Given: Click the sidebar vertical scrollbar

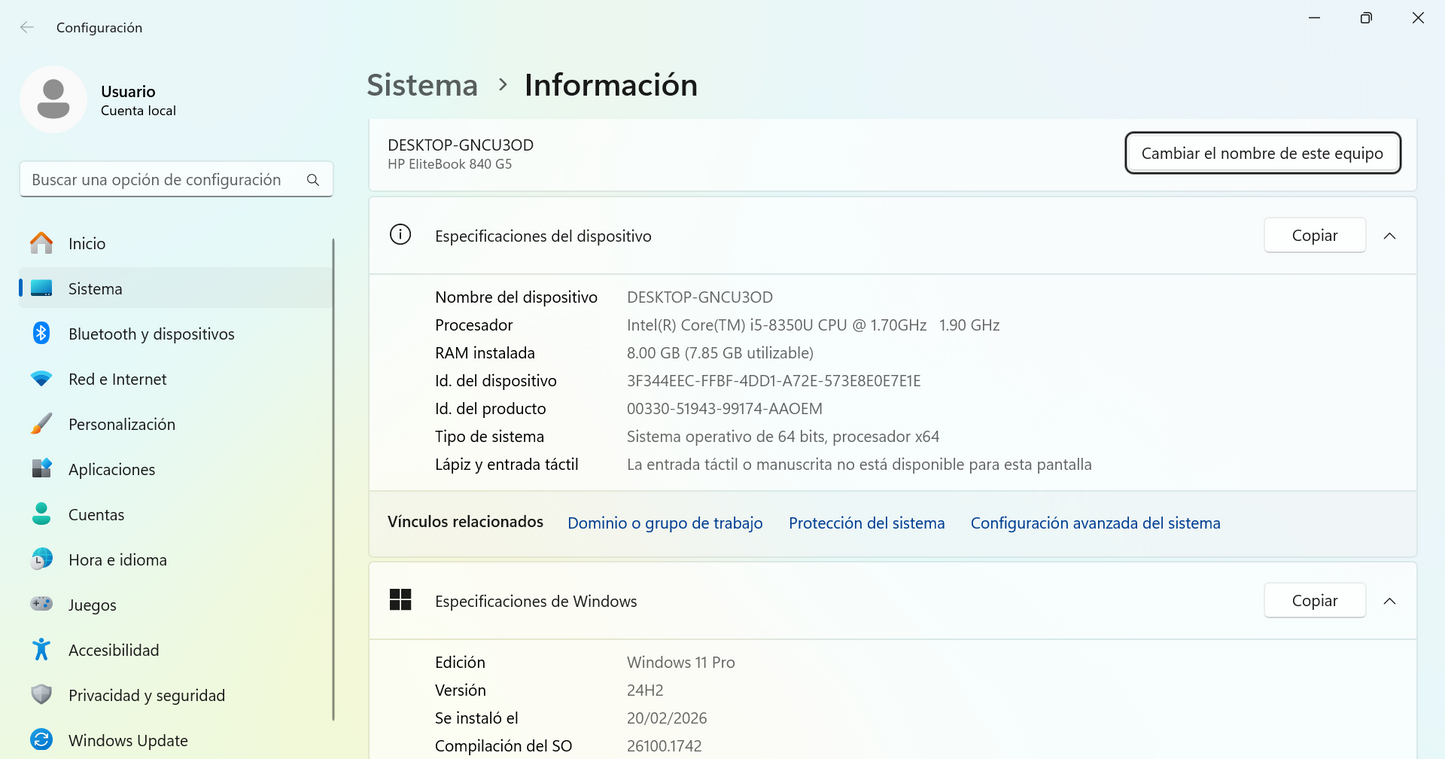Looking at the screenshot, I should [x=333, y=480].
